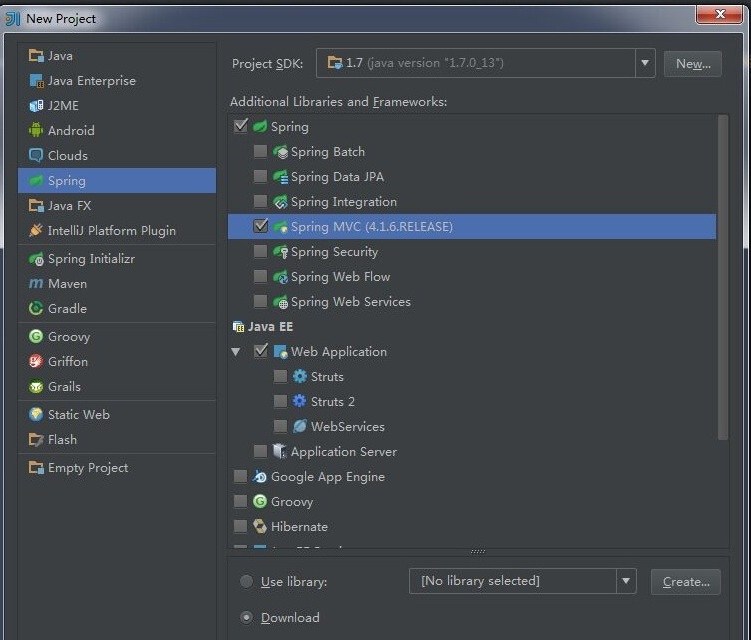Image resolution: width=751 pixels, height=640 pixels.
Task: Tick the Spring Security checkbox
Action: pos(260,251)
